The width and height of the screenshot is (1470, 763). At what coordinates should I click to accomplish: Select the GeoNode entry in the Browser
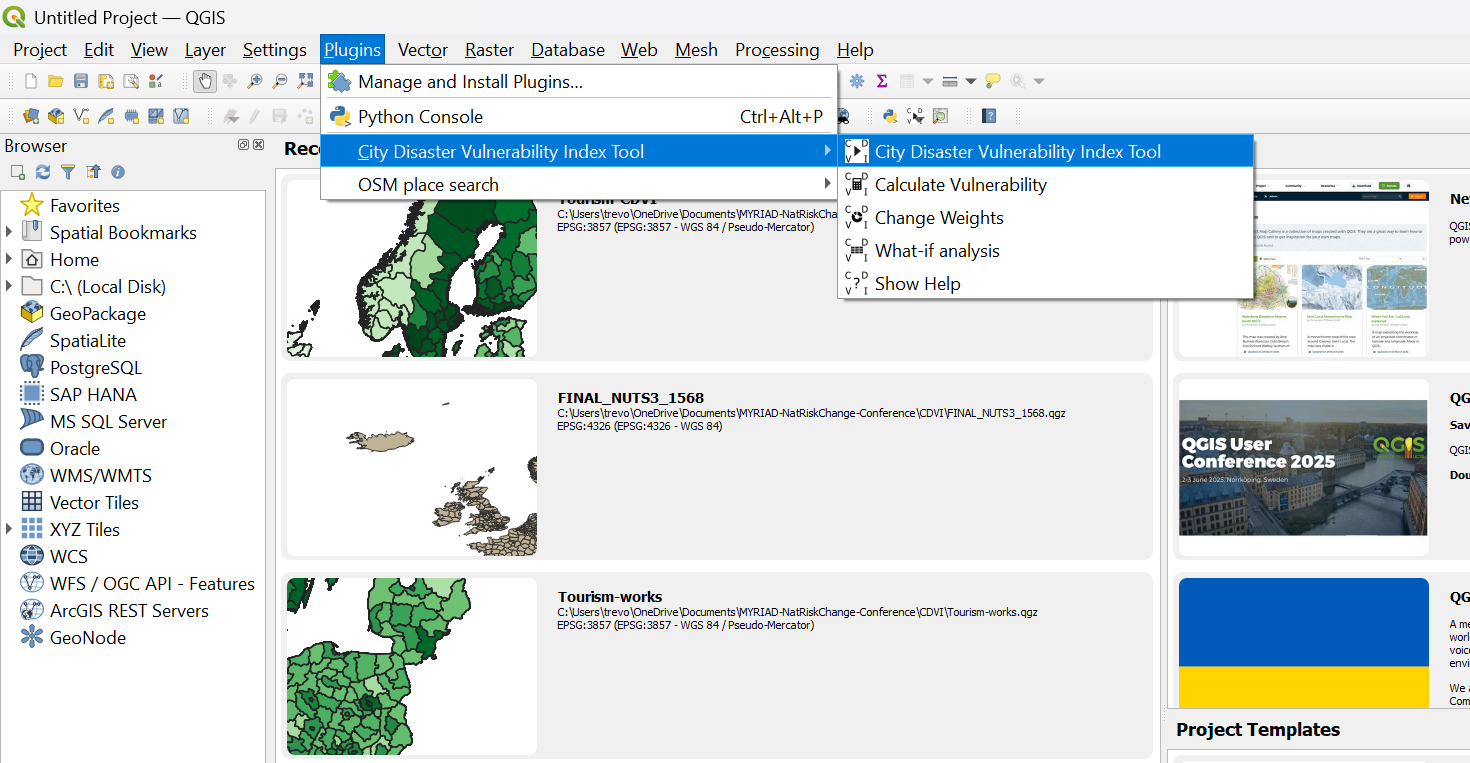pos(88,637)
